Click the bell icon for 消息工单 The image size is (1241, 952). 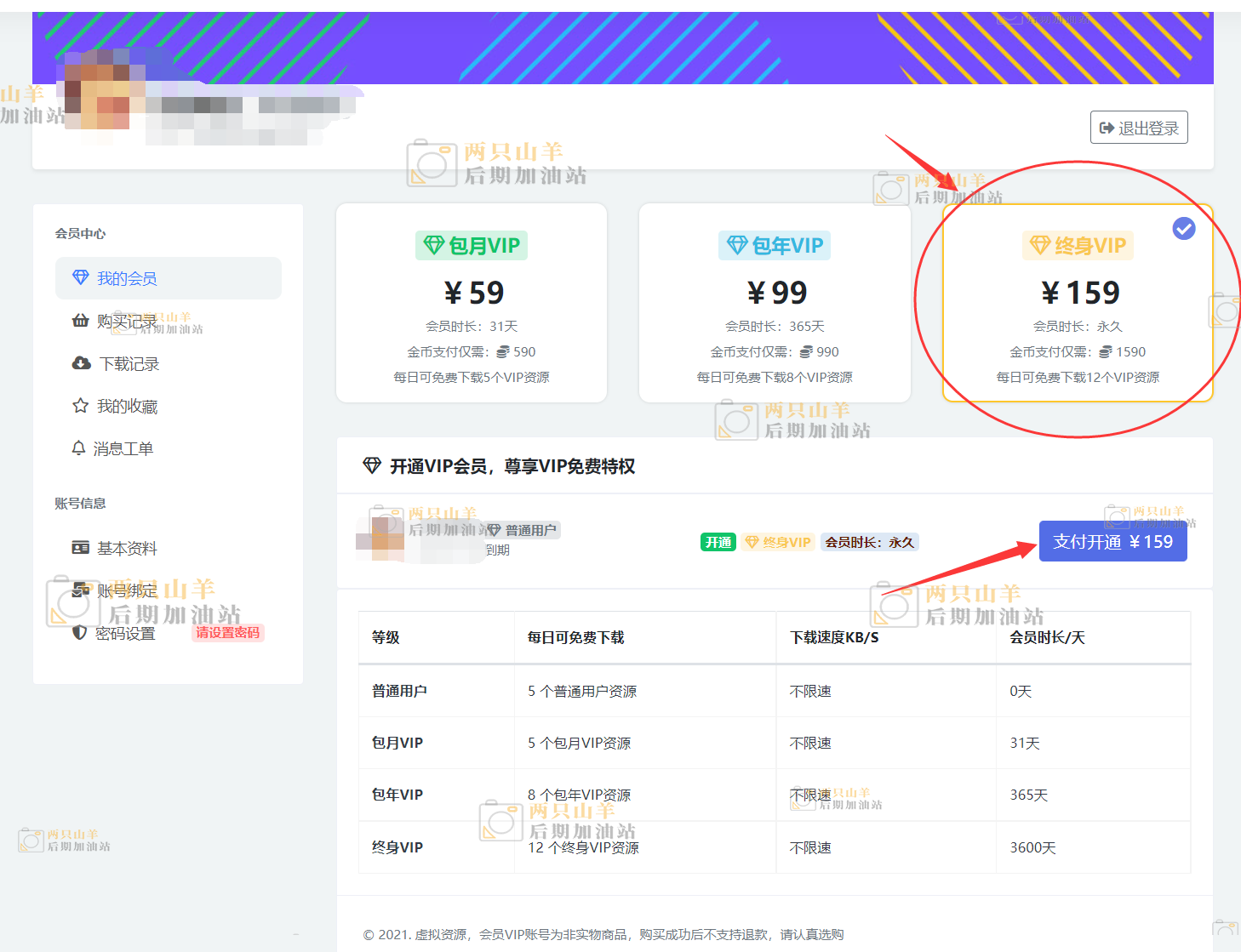tap(79, 448)
